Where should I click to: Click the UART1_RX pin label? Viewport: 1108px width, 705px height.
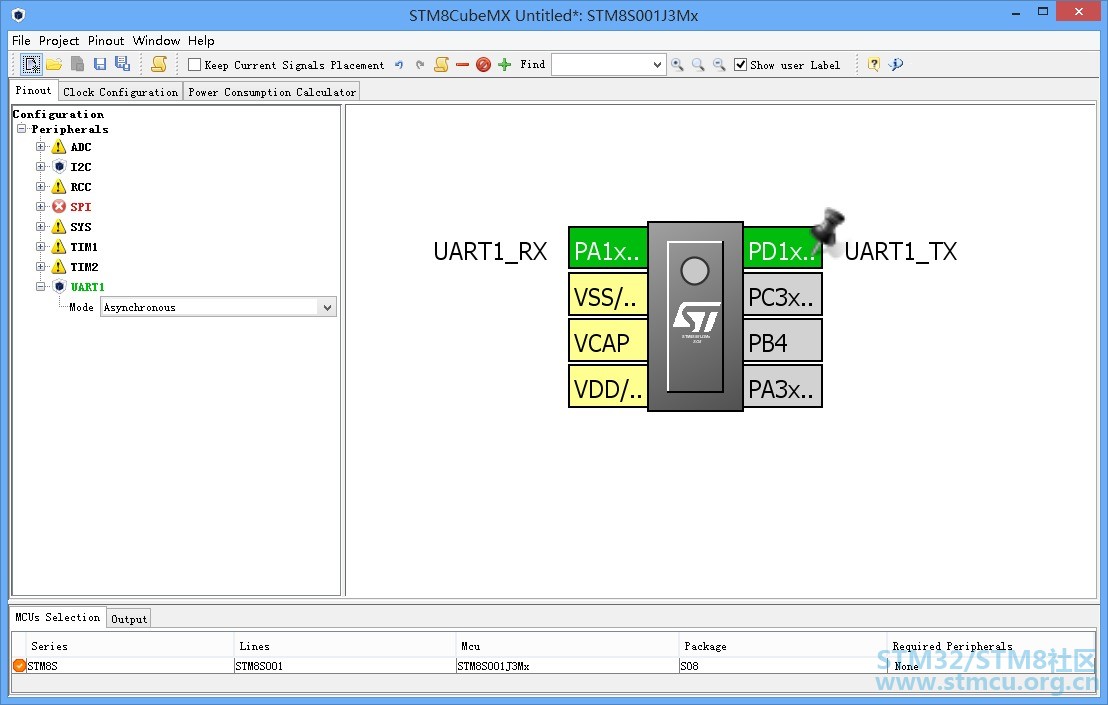coord(490,251)
